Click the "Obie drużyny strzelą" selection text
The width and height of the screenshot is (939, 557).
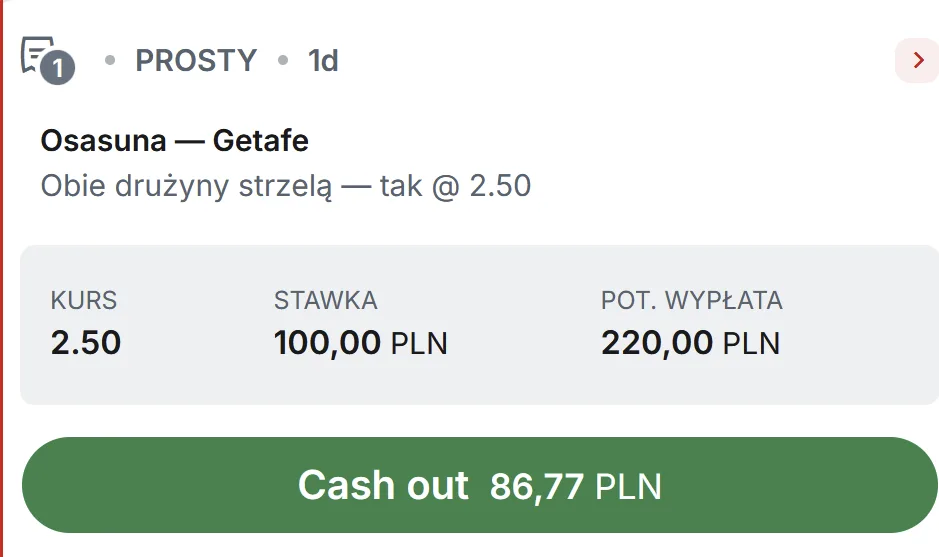click(186, 186)
